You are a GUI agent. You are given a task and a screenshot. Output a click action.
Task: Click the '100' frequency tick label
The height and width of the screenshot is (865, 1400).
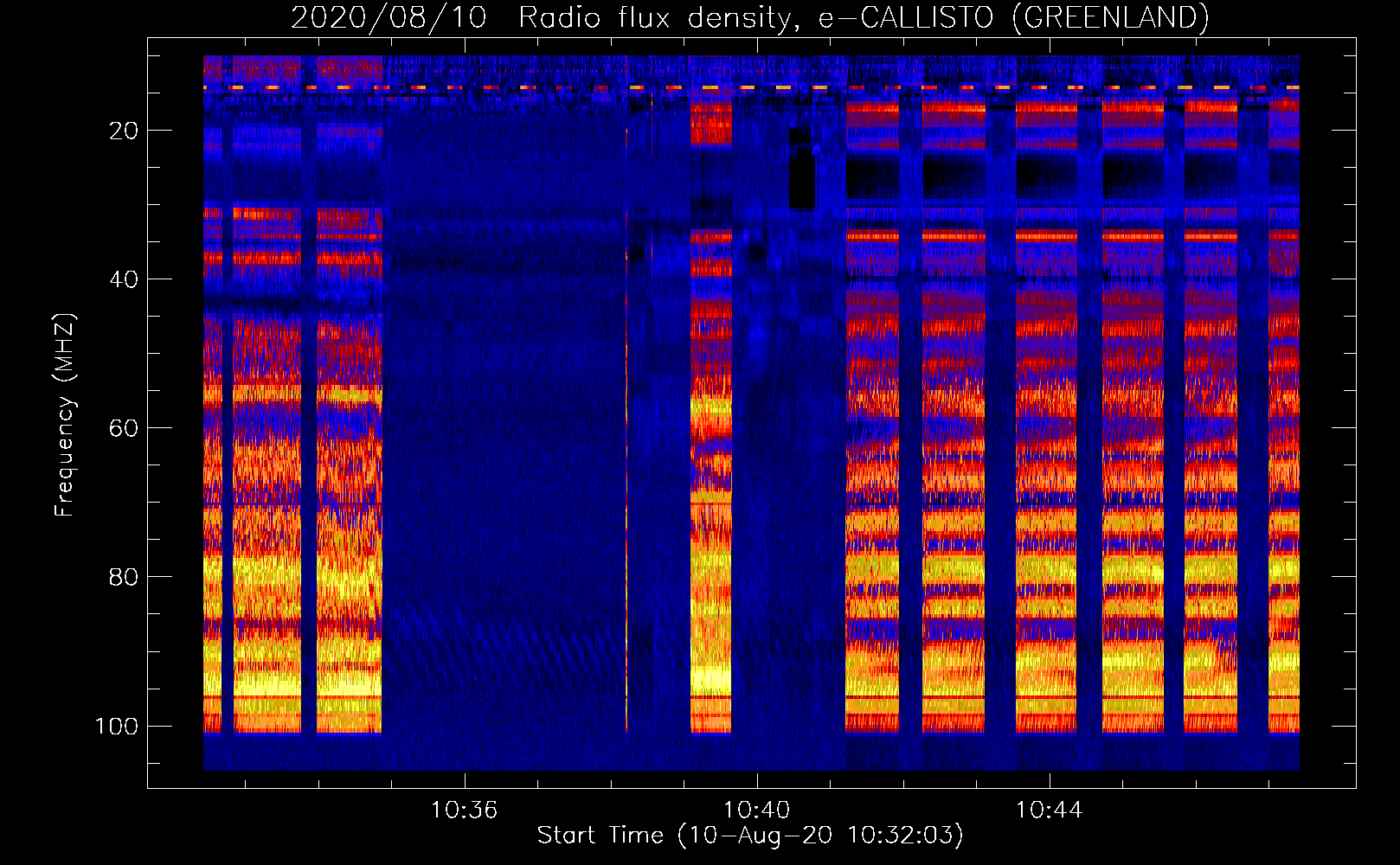[117, 726]
